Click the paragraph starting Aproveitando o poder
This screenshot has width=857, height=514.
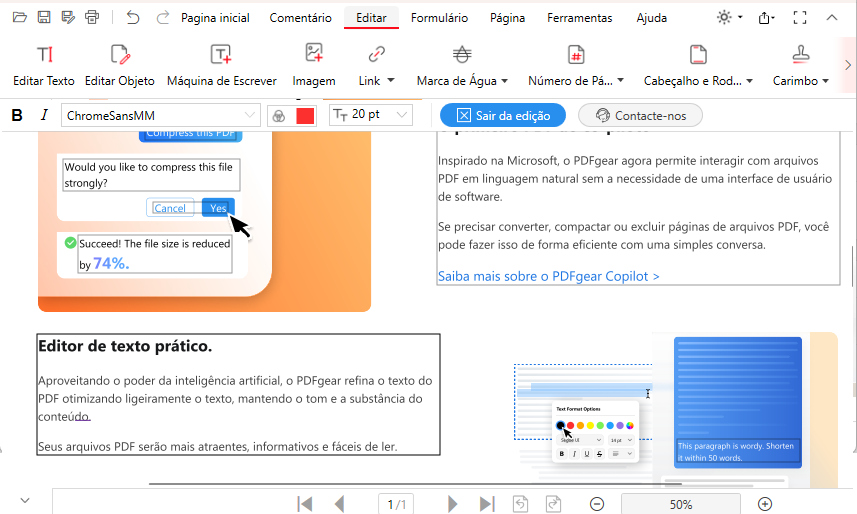coord(235,399)
